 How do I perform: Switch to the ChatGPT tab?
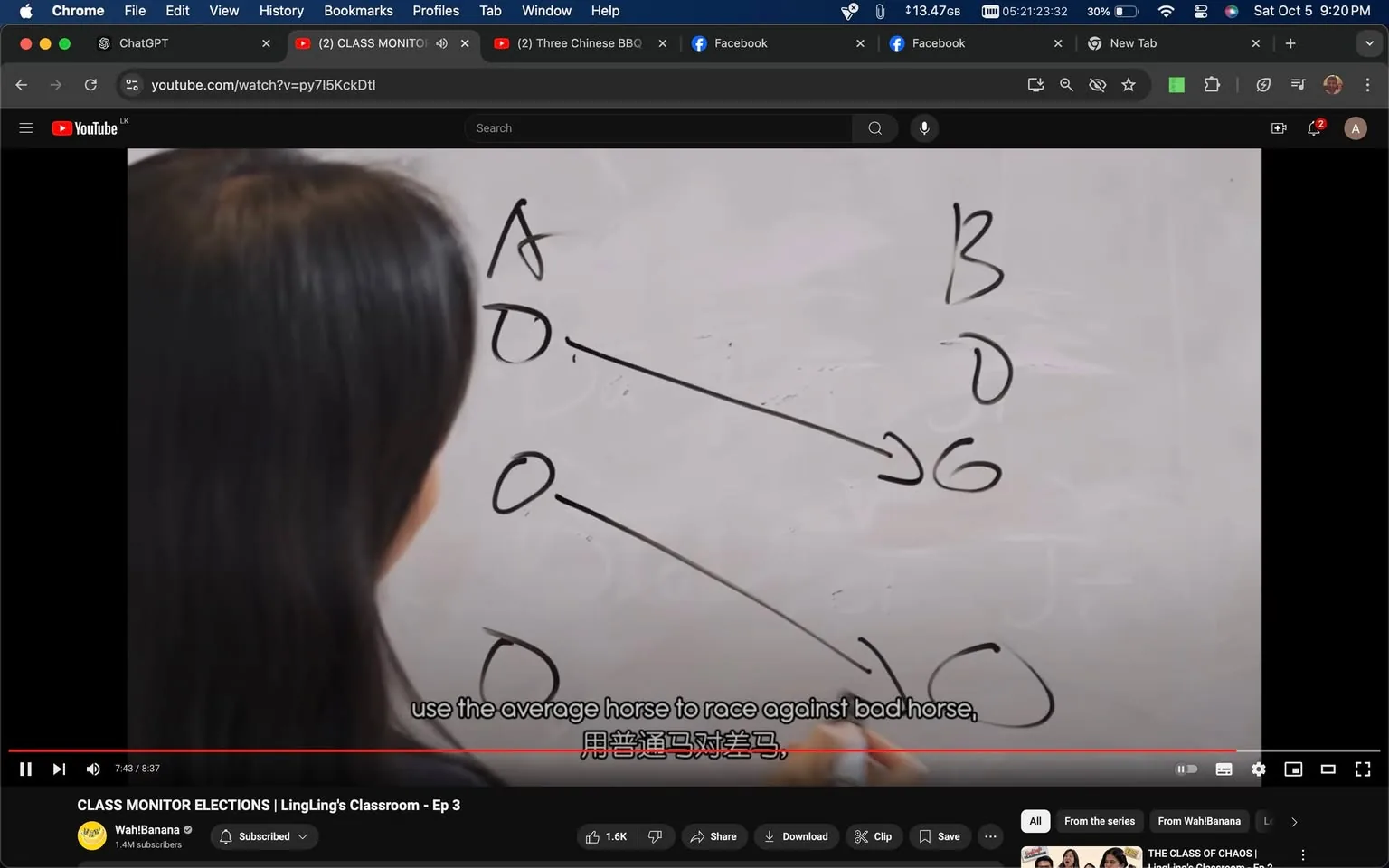[145, 42]
